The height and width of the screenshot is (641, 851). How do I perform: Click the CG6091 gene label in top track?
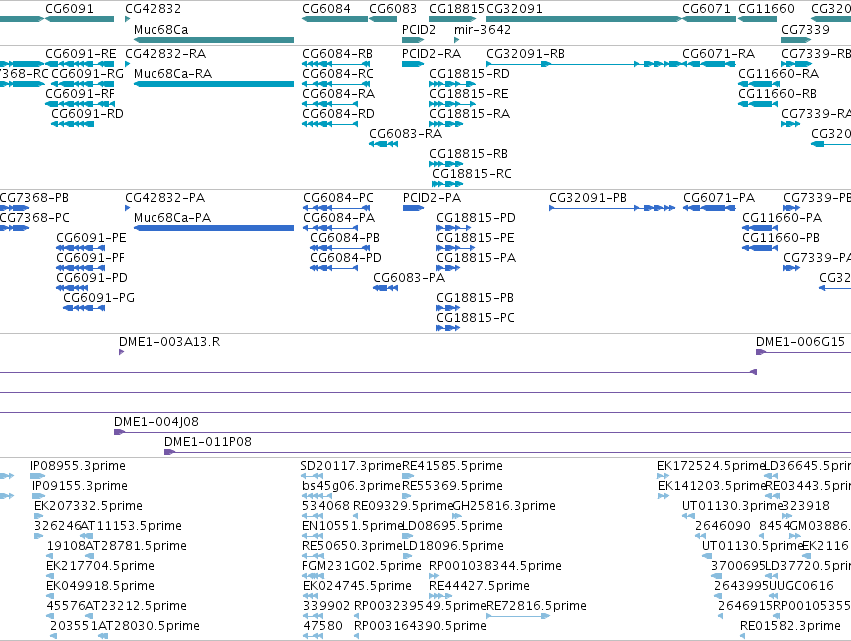(x=69, y=9)
